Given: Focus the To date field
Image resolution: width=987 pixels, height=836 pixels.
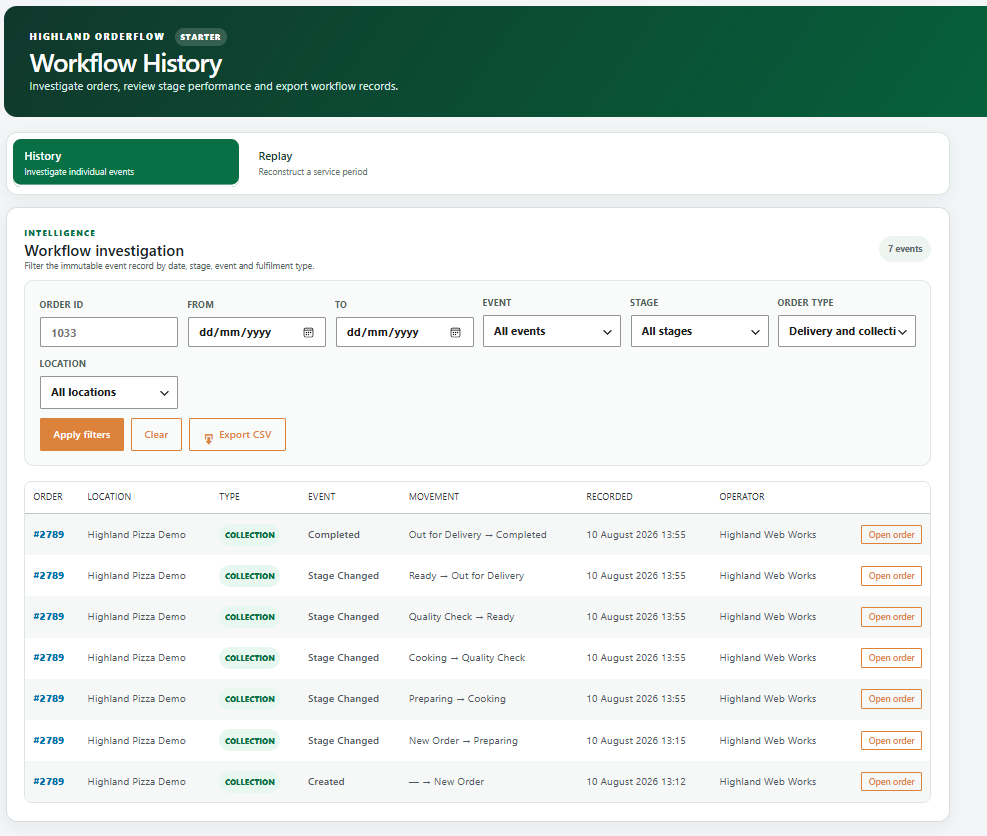Looking at the screenshot, I should (x=405, y=332).
